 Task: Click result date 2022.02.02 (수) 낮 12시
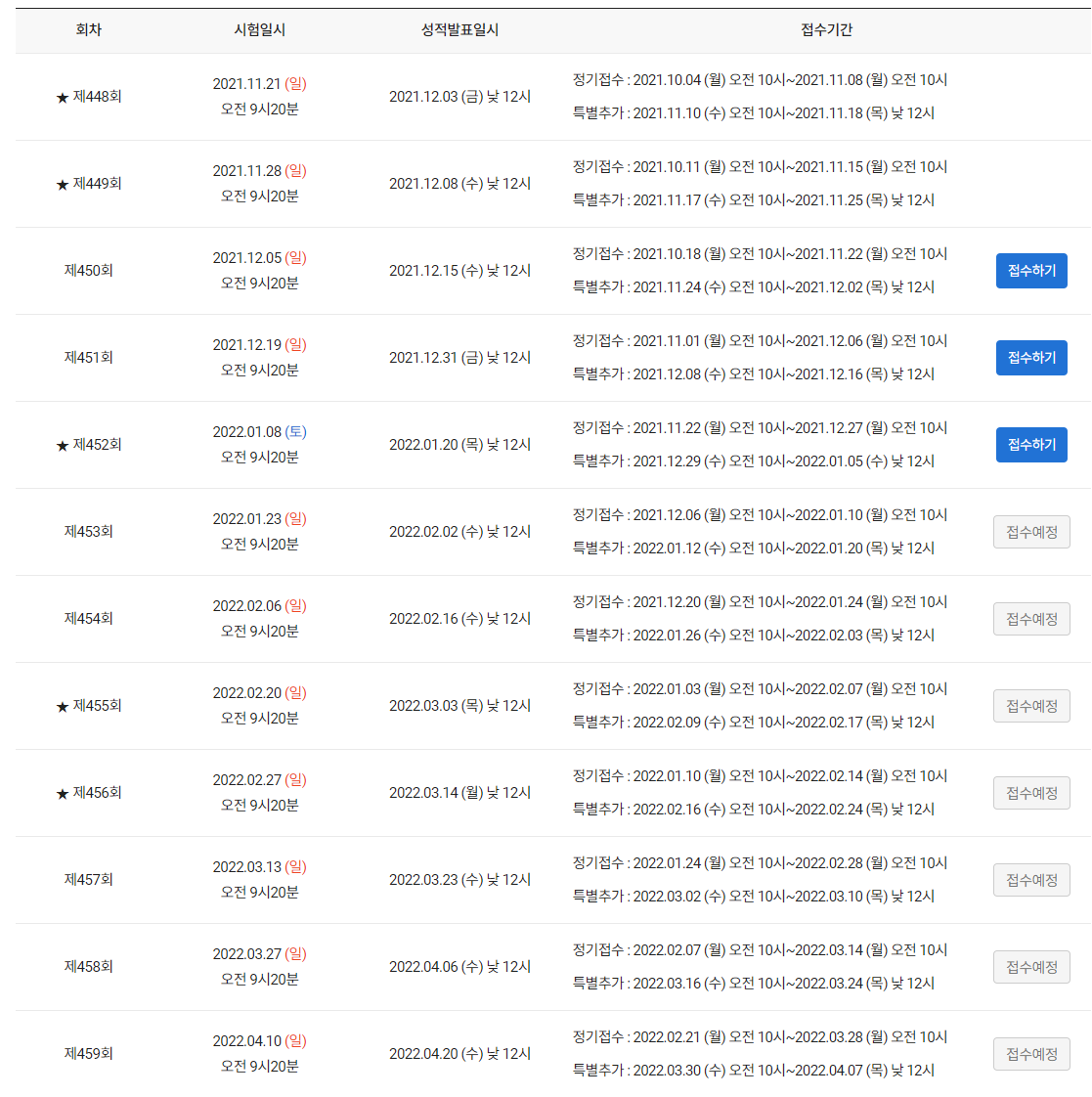tap(459, 532)
